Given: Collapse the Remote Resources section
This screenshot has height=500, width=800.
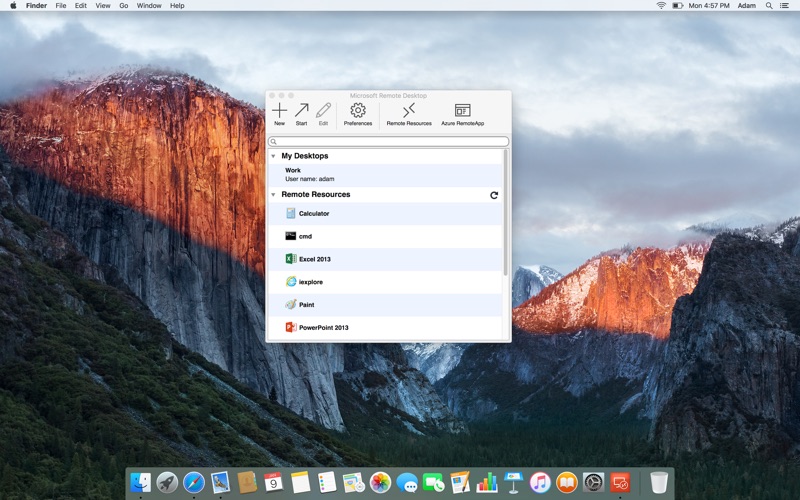Looking at the screenshot, I should point(273,195).
